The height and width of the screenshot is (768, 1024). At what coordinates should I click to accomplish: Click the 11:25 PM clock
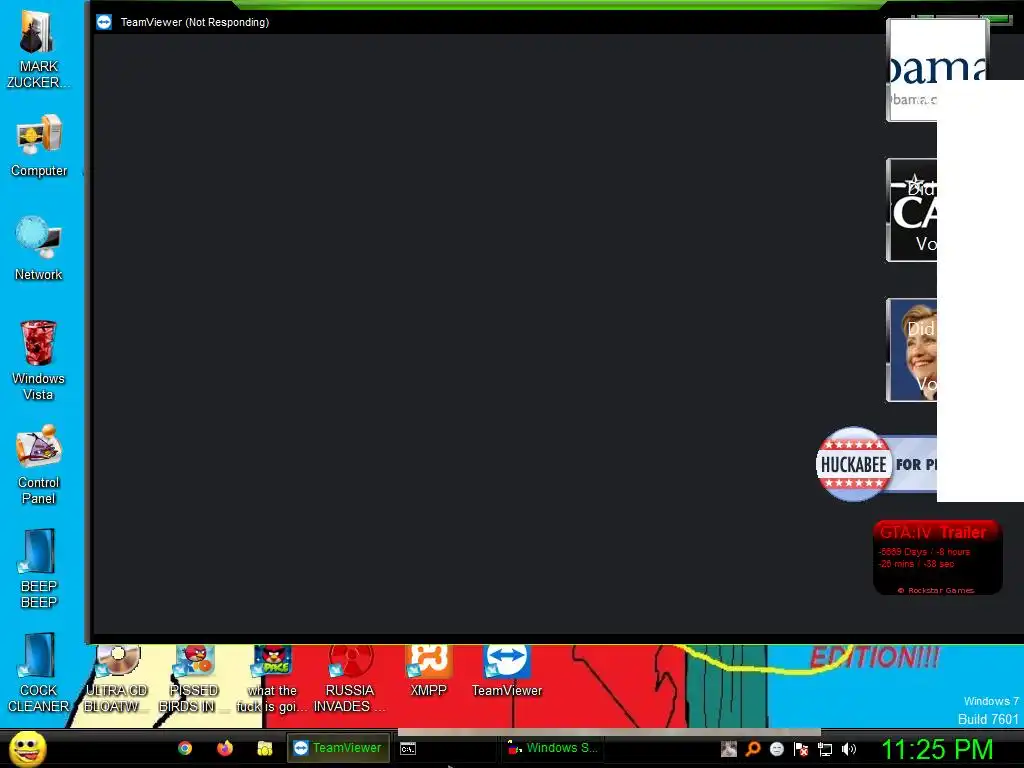click(937, 749)
